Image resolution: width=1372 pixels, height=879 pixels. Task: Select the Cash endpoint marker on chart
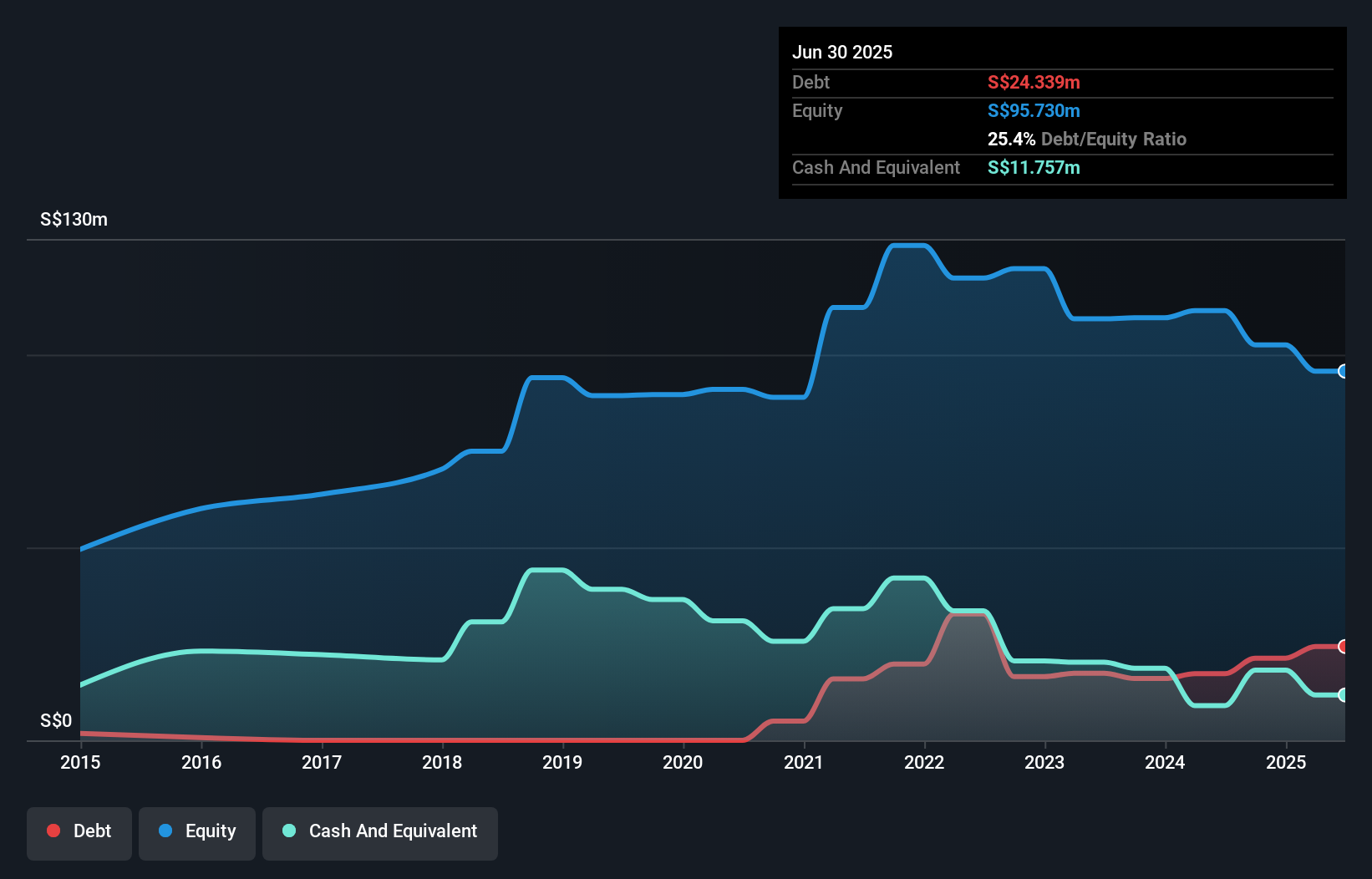[x=1342, y=694]
